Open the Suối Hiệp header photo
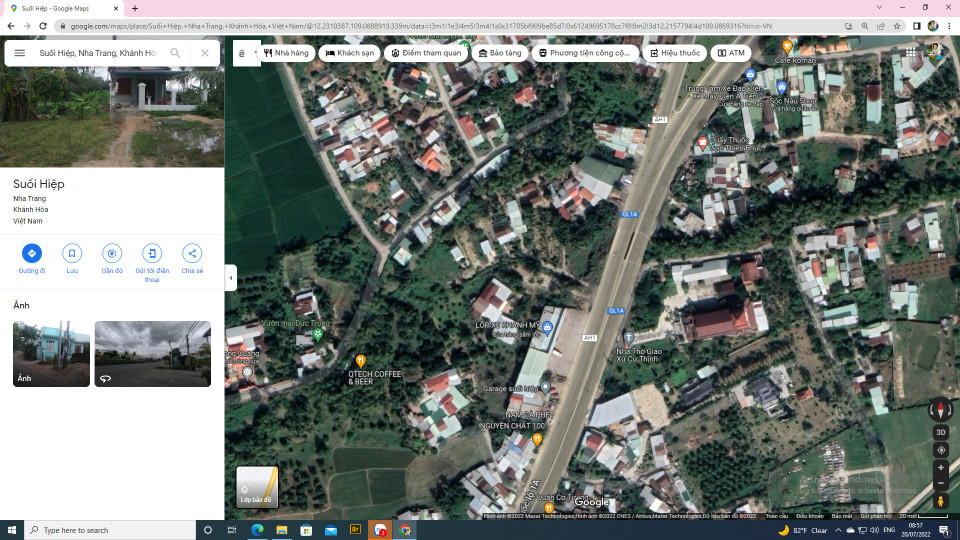This screenshot has height=540, width=960. 112,116
